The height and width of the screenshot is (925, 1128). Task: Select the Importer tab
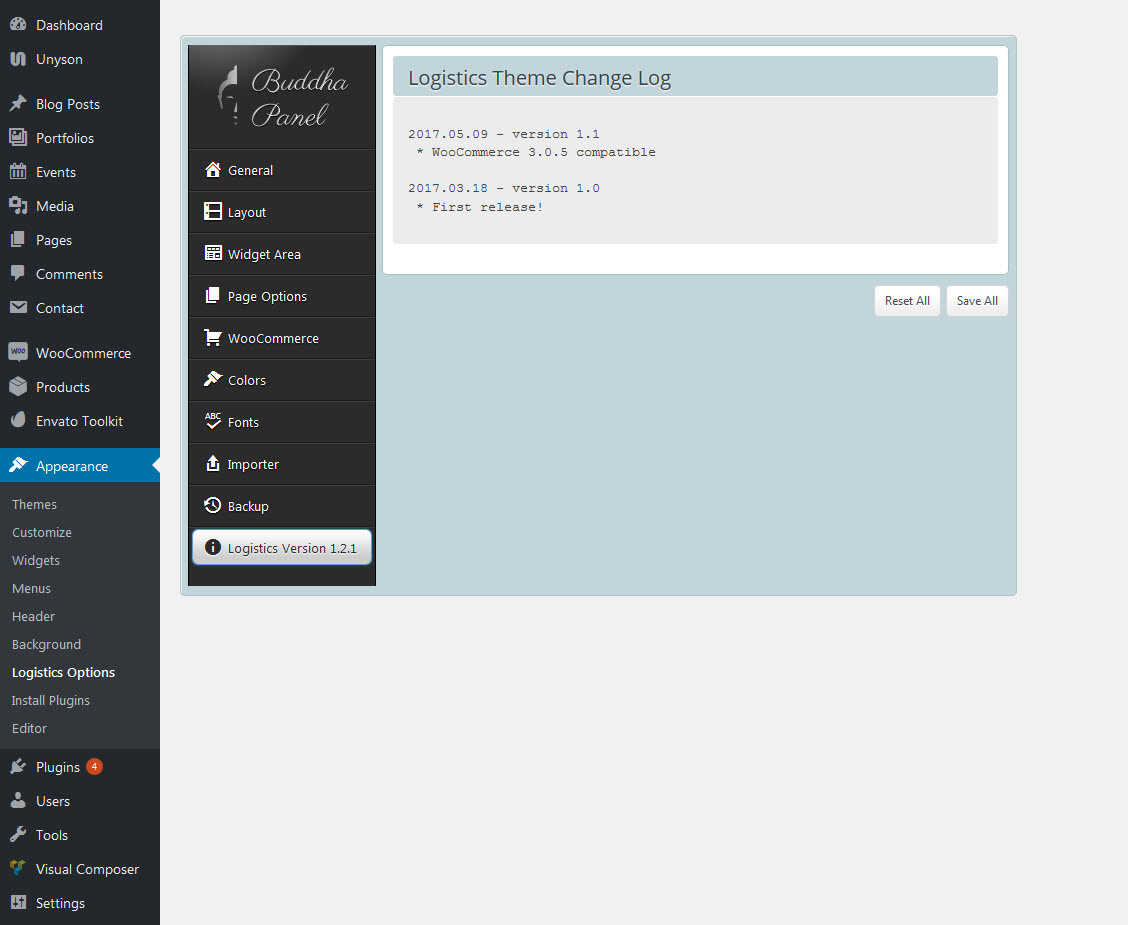pyautogui.click(x=282, y=464)
